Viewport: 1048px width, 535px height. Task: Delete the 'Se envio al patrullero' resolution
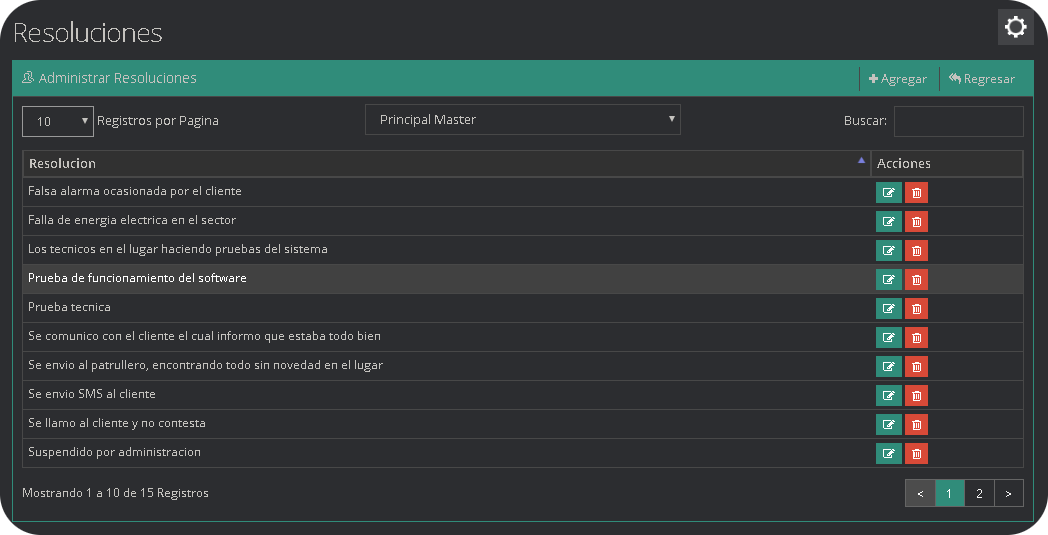click(x=916, y=366)
